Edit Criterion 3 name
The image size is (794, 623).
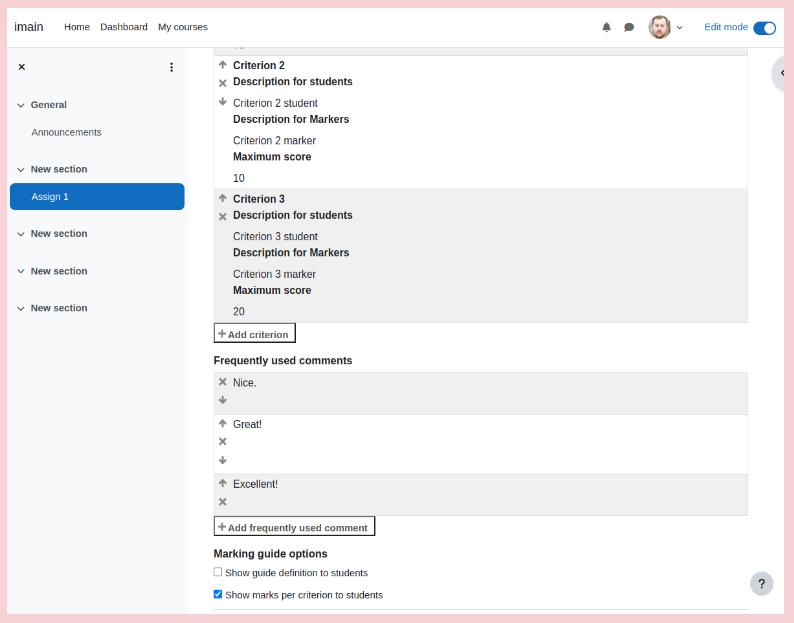point(259,199)
